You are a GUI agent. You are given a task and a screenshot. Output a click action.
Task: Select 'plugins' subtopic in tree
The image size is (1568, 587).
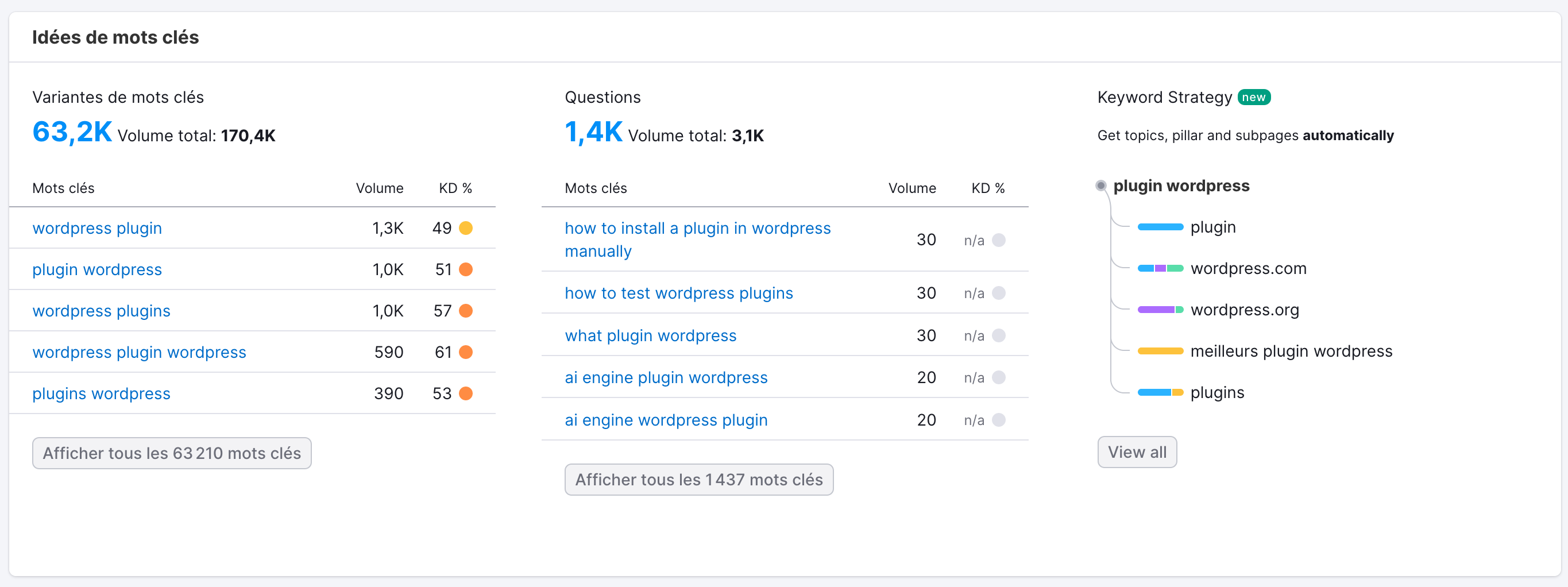tap(1217, 393)
